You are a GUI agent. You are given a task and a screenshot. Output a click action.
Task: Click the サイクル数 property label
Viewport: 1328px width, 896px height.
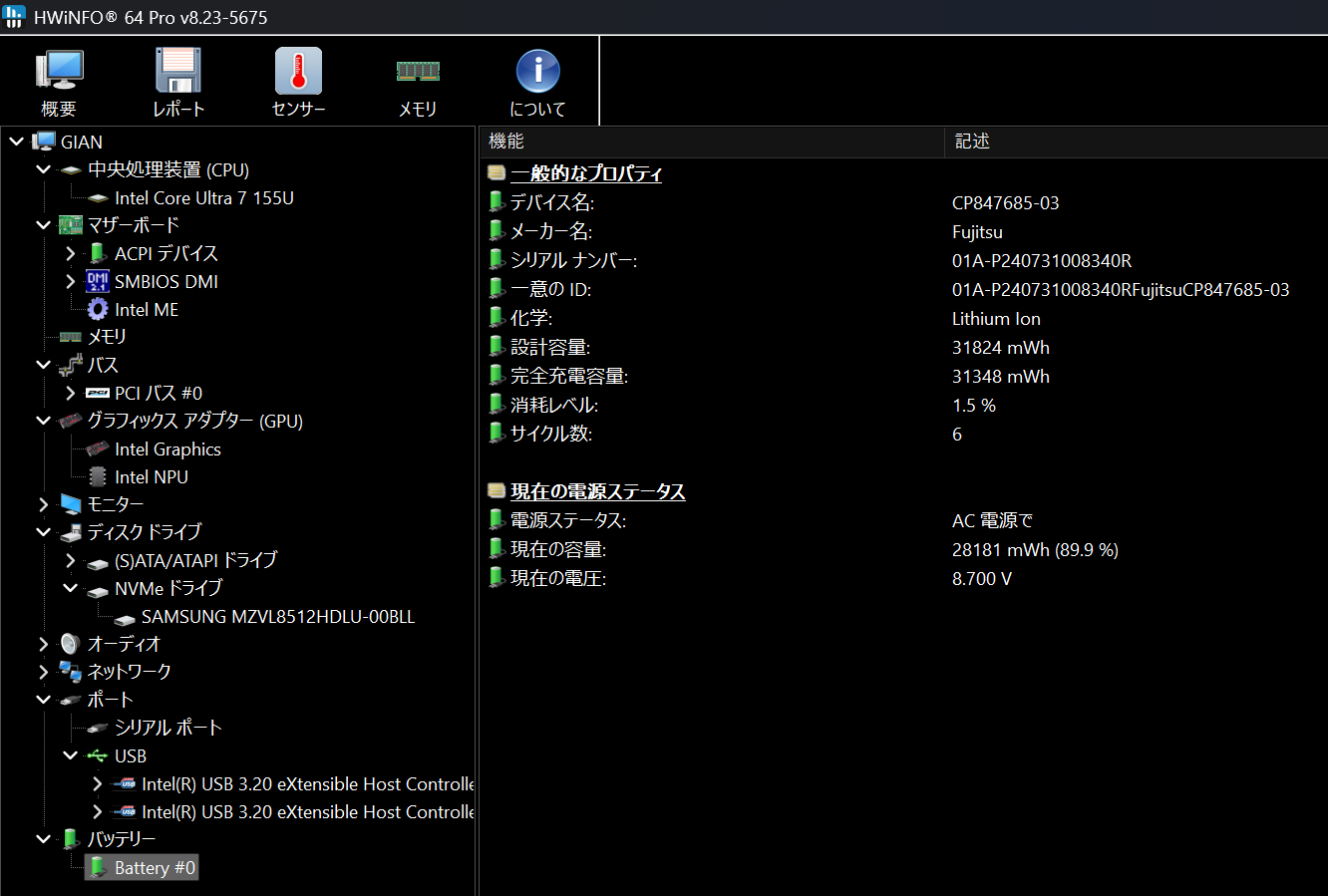click(551, 434)
